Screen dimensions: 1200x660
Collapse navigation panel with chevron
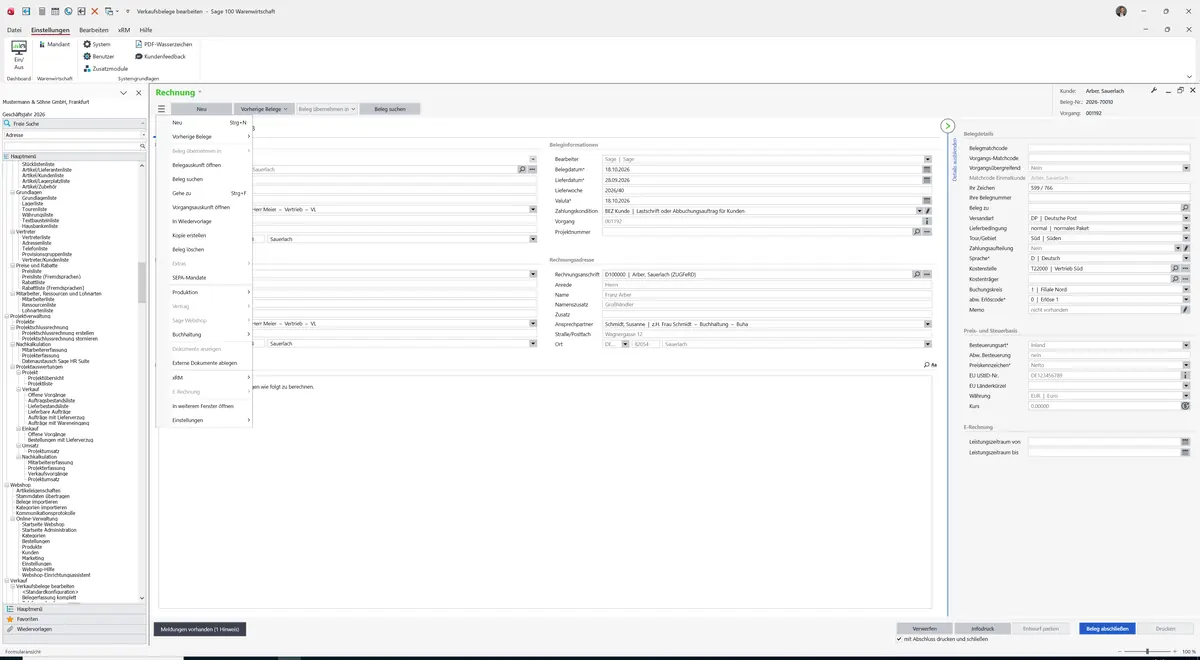click(x=124, y=93)
